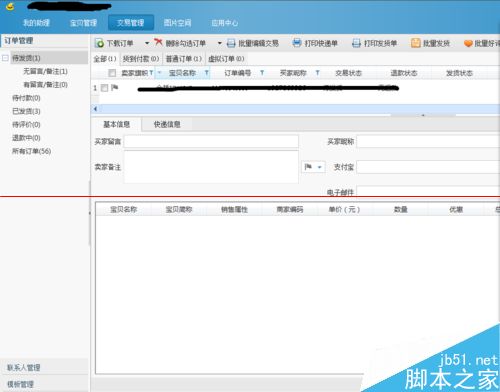Switch to the 基本信息 tab
The image size is (500, 392).
tap(116, 125)
